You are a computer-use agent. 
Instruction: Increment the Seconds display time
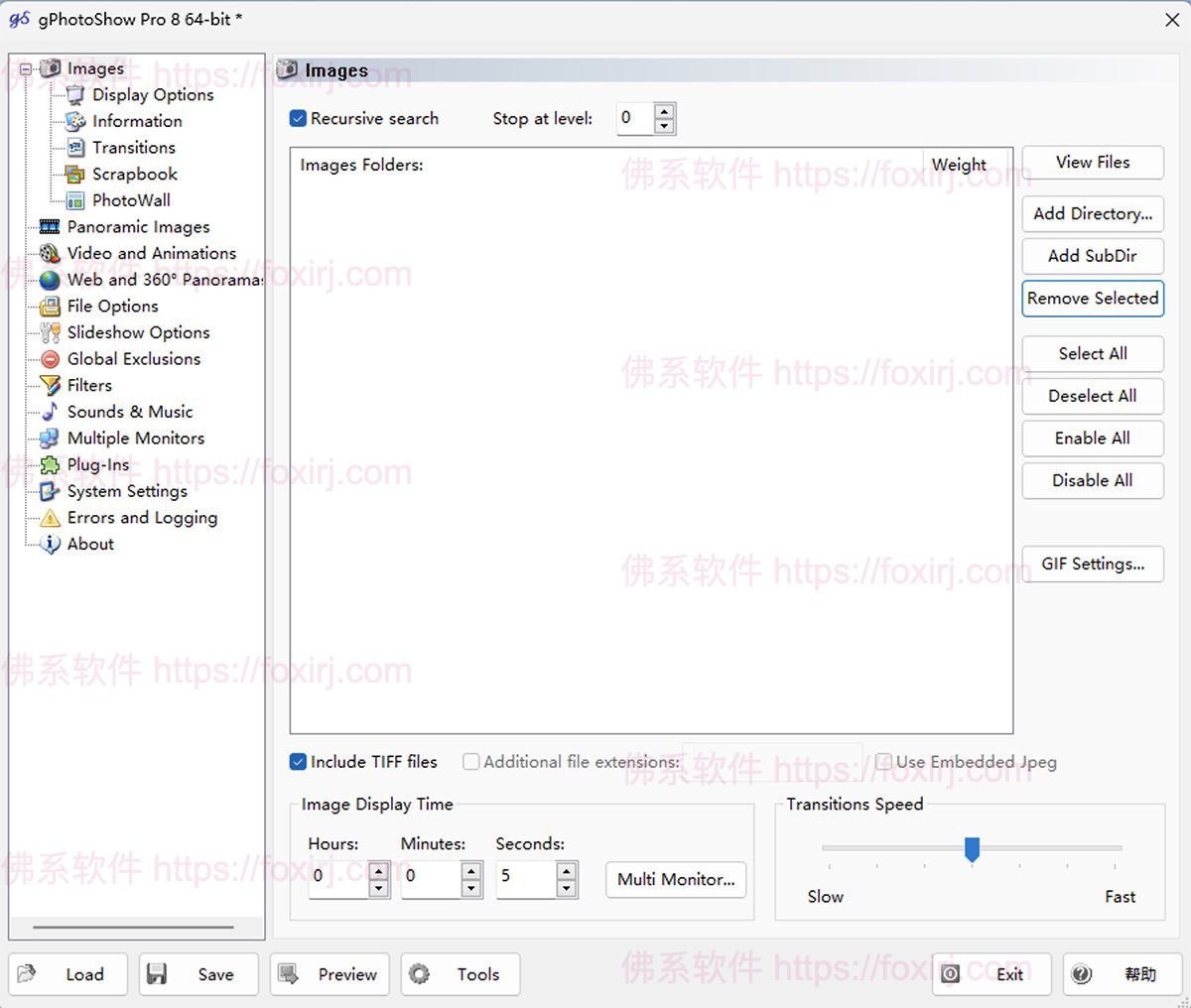(567, 870)
